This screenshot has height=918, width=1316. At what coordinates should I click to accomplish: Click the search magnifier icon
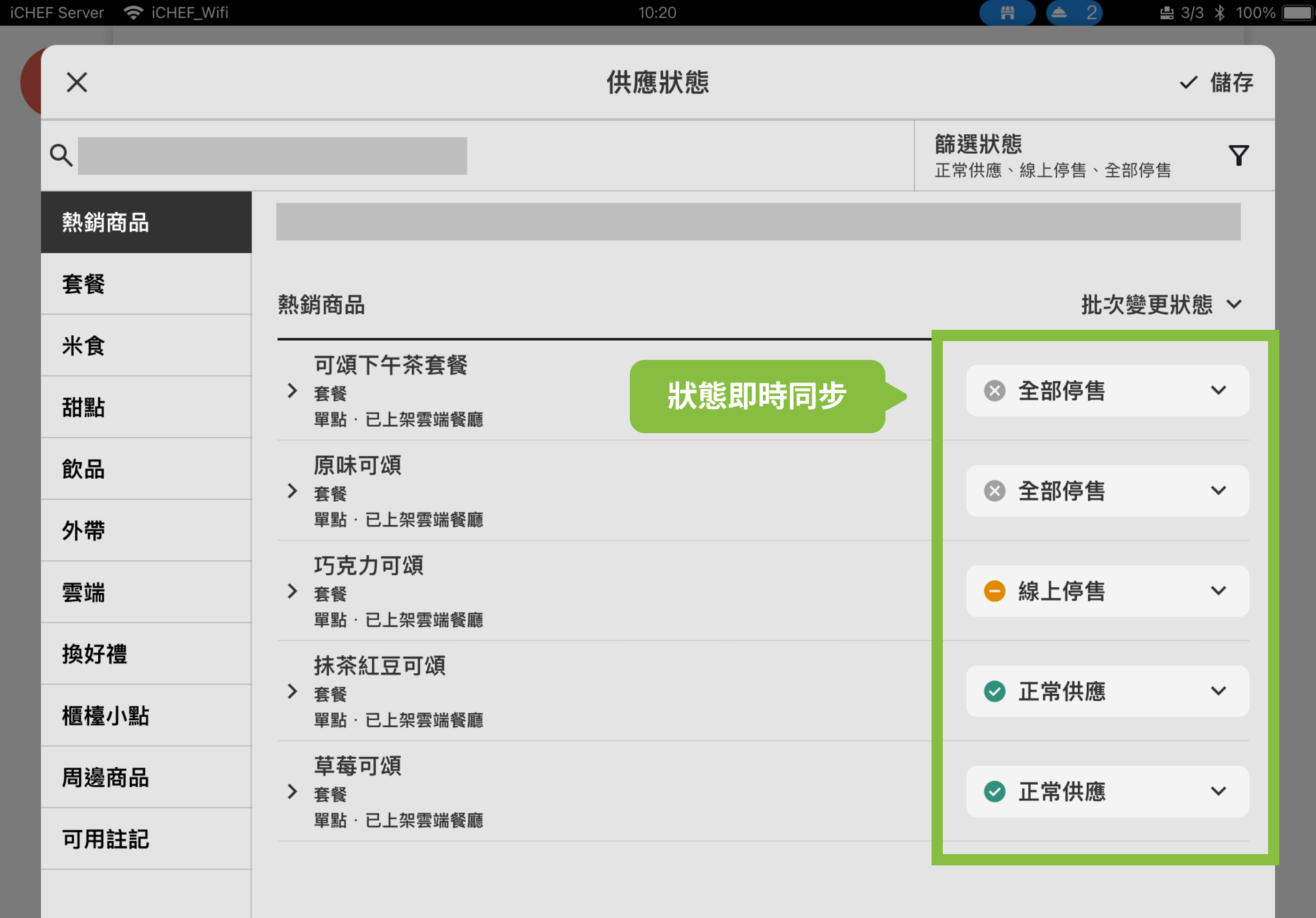[61, 156]
